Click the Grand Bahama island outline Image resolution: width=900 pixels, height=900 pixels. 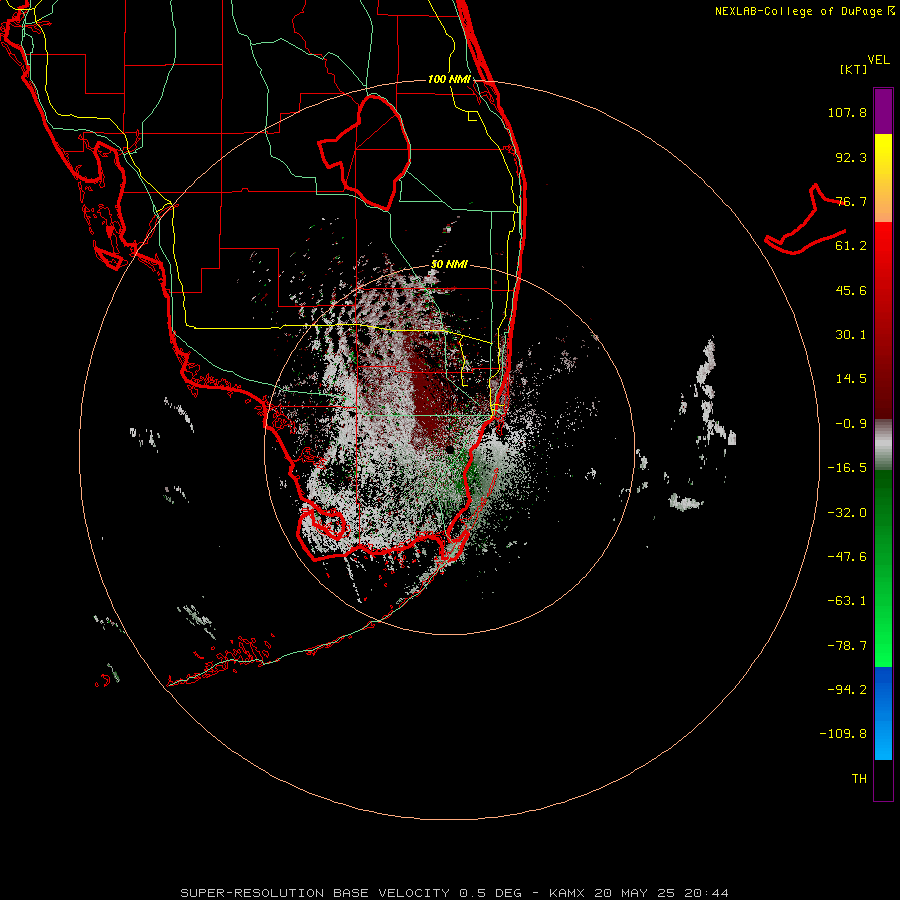tap(805, 221)
